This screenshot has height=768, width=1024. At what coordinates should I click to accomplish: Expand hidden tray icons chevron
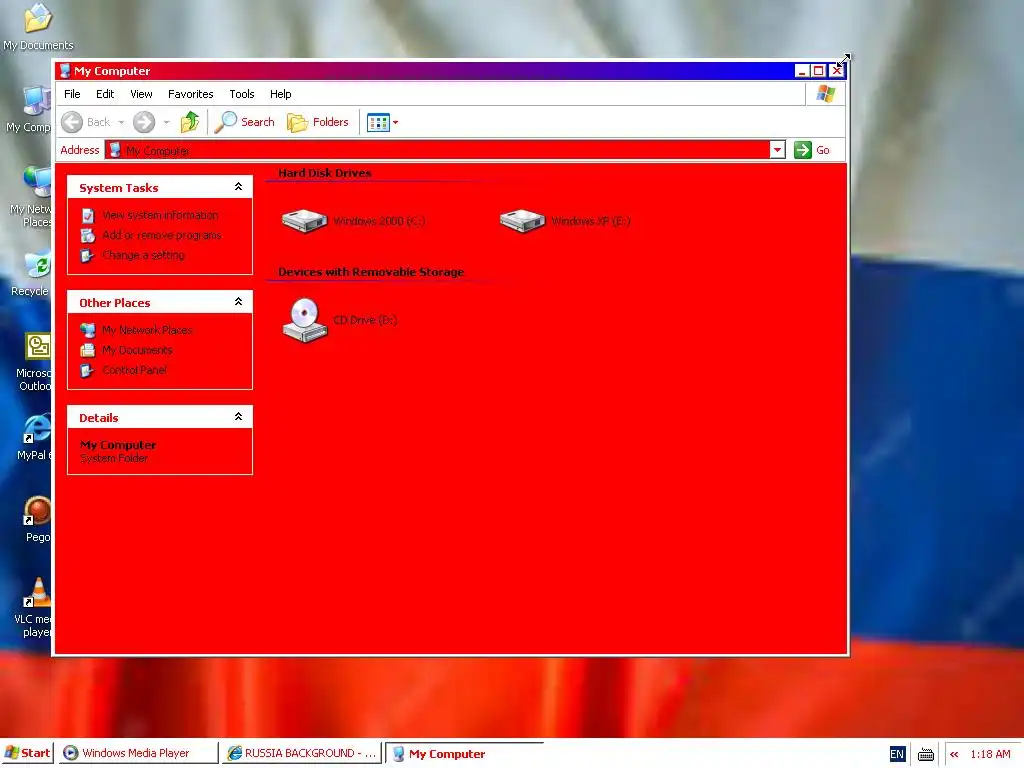954,754
